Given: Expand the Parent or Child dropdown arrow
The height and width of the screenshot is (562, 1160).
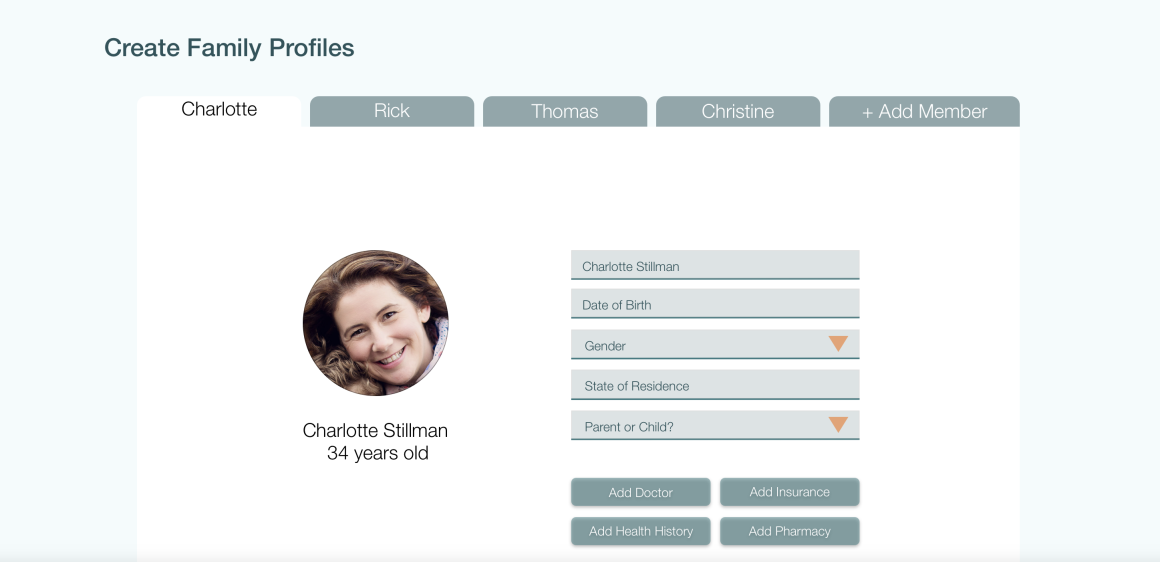Looking at the screenshot, I should coord(838,425).
